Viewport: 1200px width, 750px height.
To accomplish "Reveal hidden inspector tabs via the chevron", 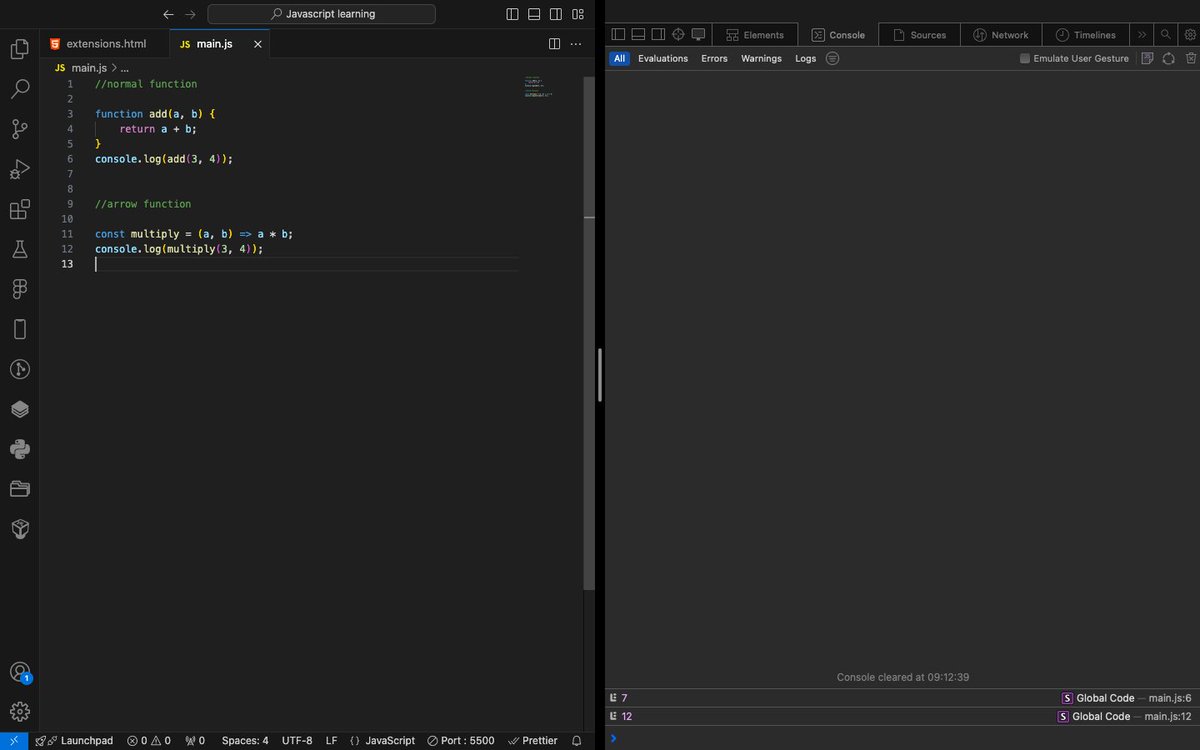I will click(1143, 33).
